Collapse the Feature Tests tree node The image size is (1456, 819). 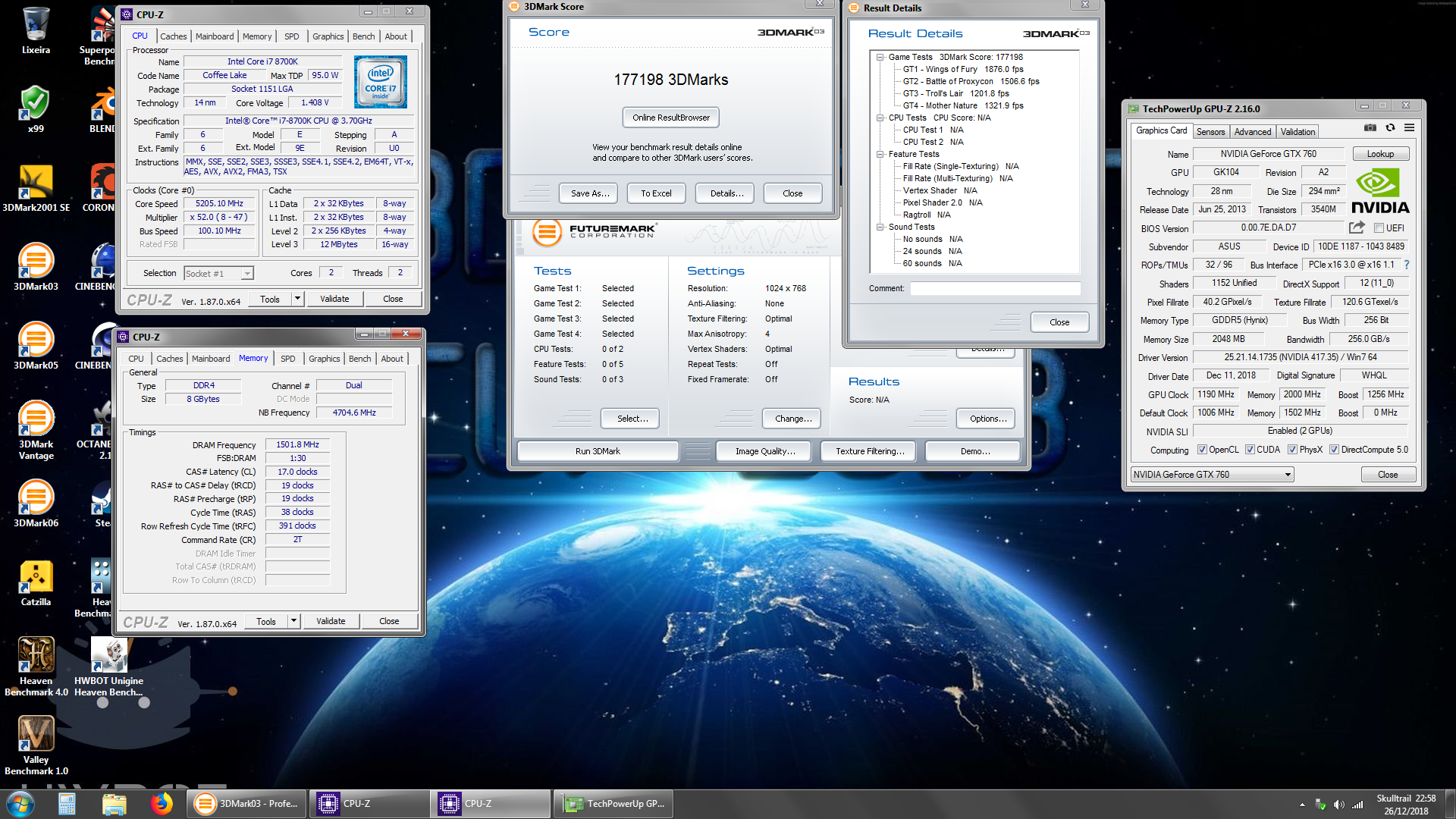pos(880,154)
